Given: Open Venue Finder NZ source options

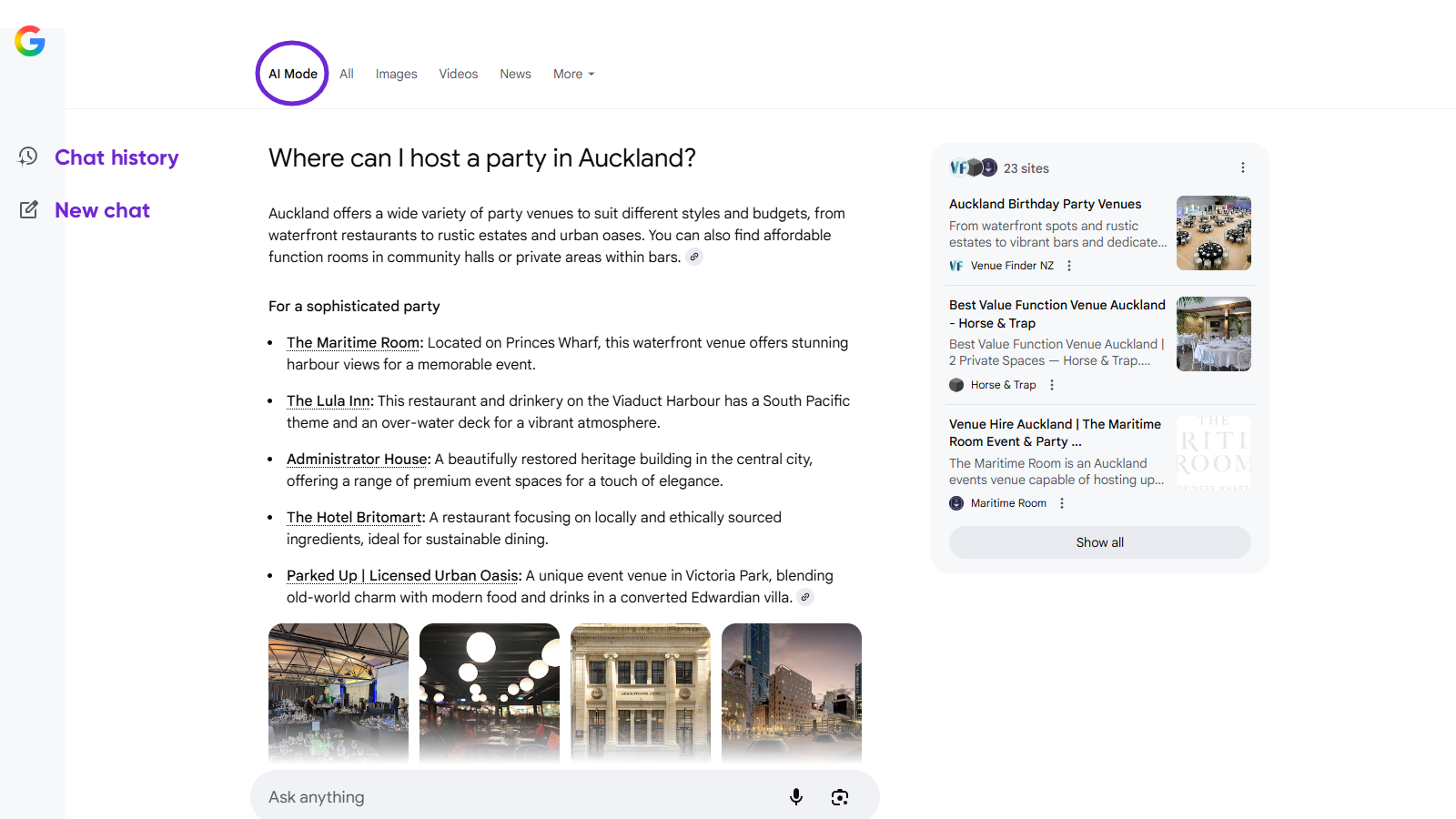Looking at the screenshot, I should [x=1069, y=266].
